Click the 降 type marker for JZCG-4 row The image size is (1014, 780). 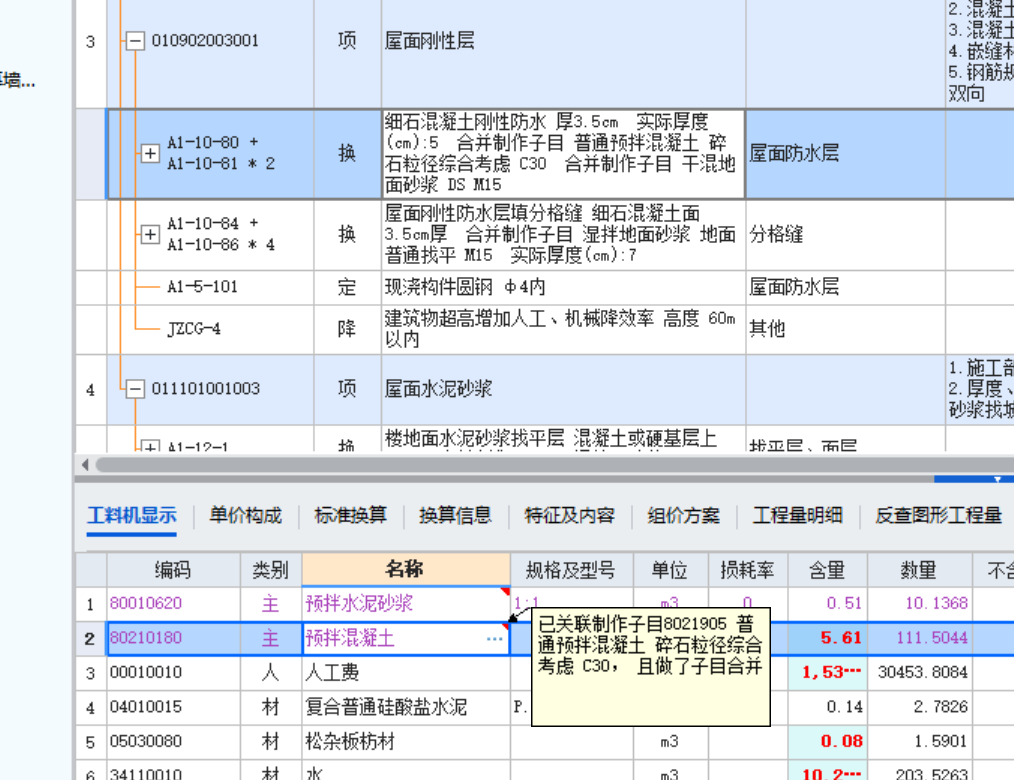pyautogui.click(x=347, y=329)
